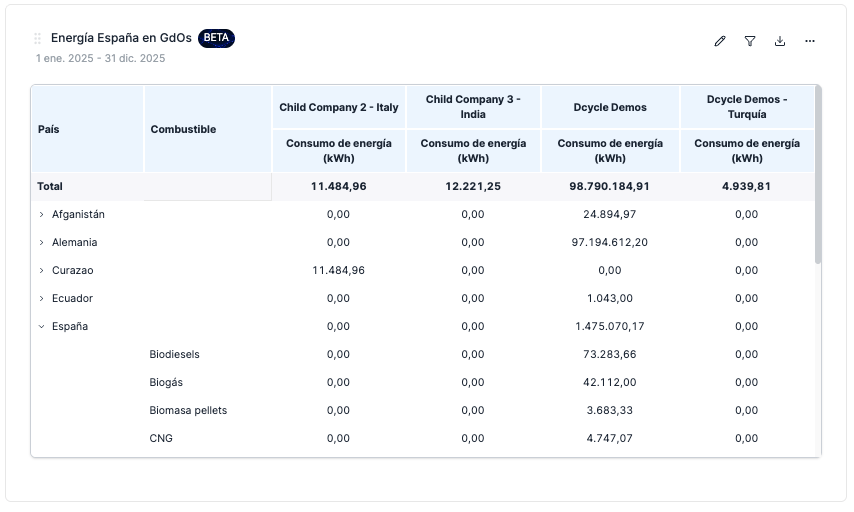
Task: Click the Dcycle Demos - Turquía header
Action: [746, 107]
